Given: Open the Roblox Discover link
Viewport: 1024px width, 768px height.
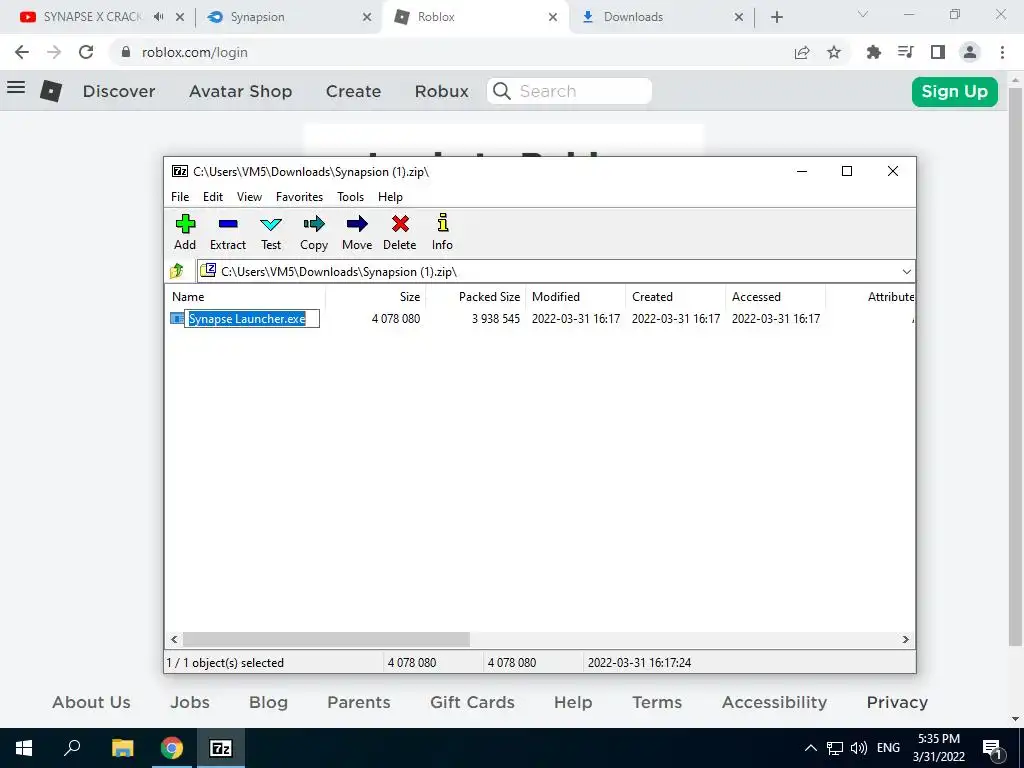Looking at the screenshot, I should 119,91.
